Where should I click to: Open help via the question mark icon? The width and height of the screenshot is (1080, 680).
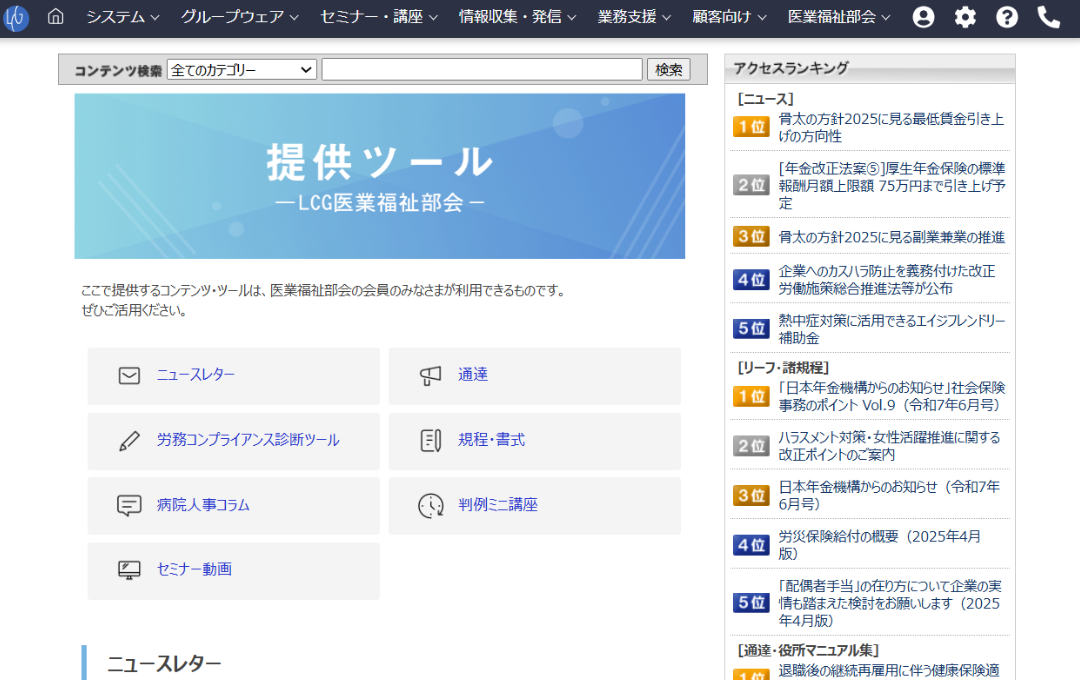pos(1006,17)
